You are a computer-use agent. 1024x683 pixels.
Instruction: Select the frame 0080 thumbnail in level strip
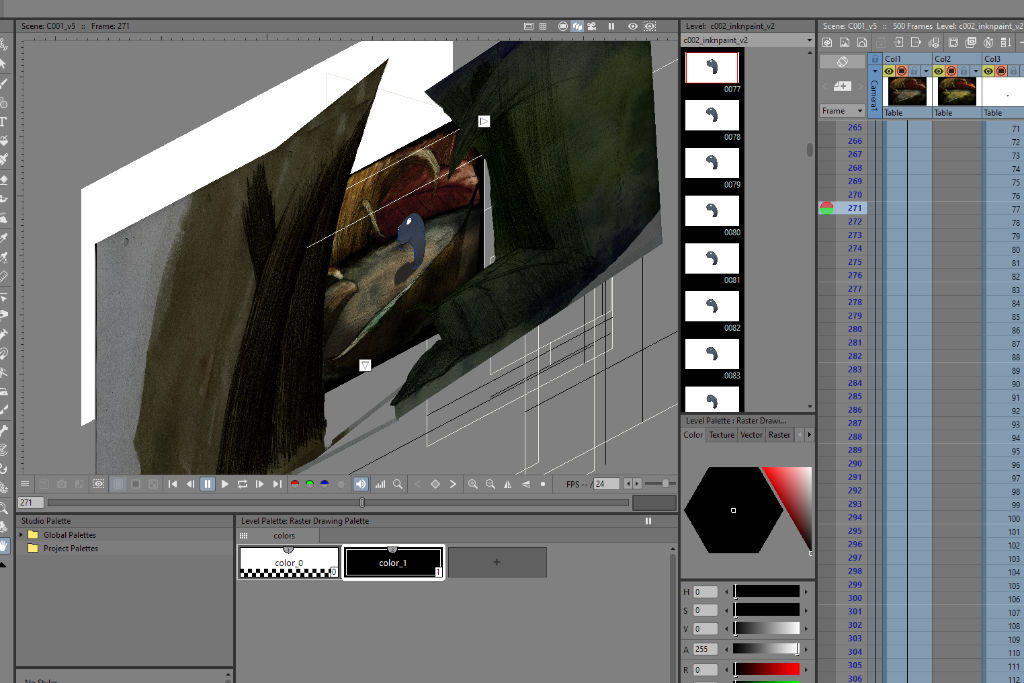(x=711, y=211)
